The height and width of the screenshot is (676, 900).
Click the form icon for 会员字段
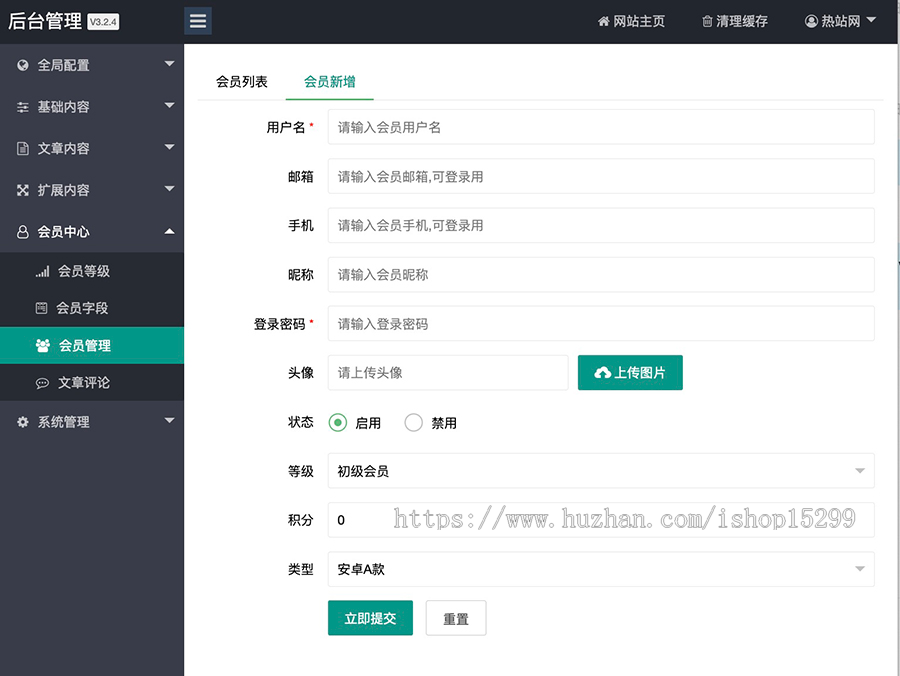pyautogui.click(x=41, y=308)
